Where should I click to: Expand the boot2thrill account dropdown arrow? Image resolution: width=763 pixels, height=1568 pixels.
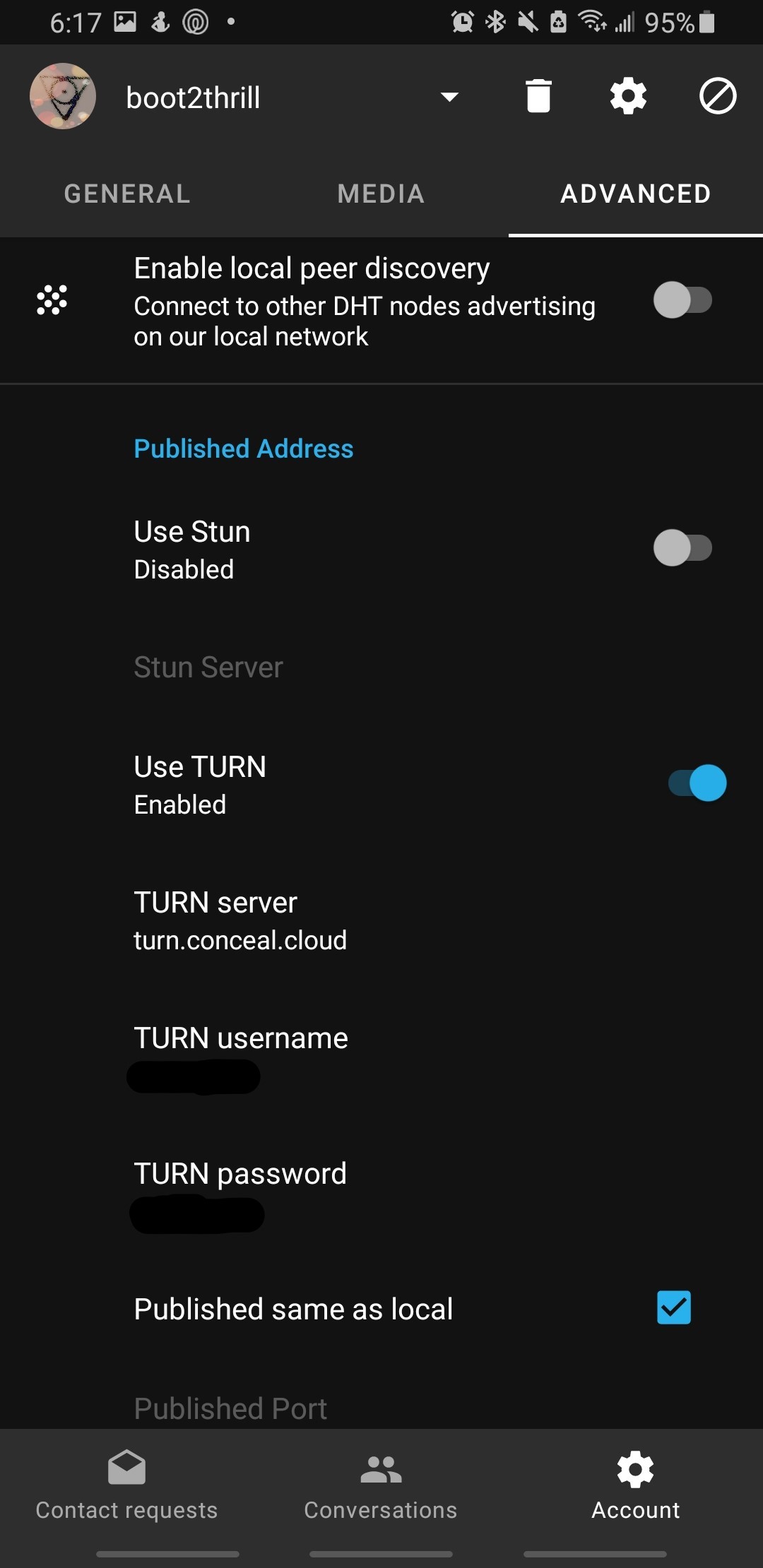(x=449, y=96)
